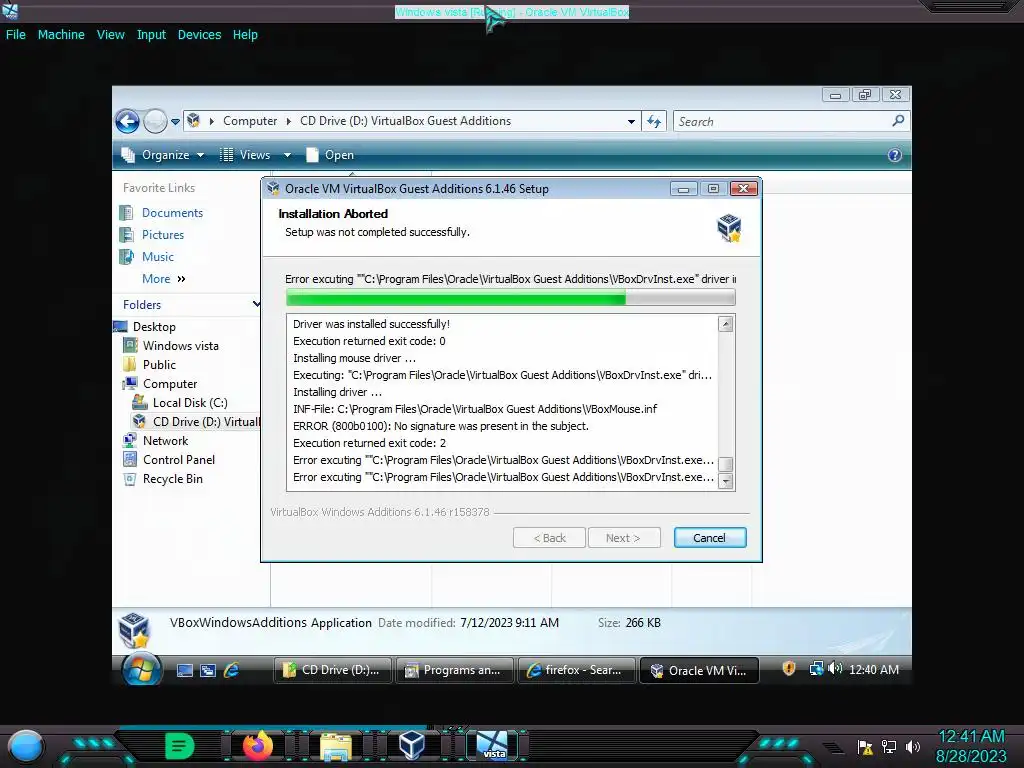Click the host blue start orb

[26, 746]
